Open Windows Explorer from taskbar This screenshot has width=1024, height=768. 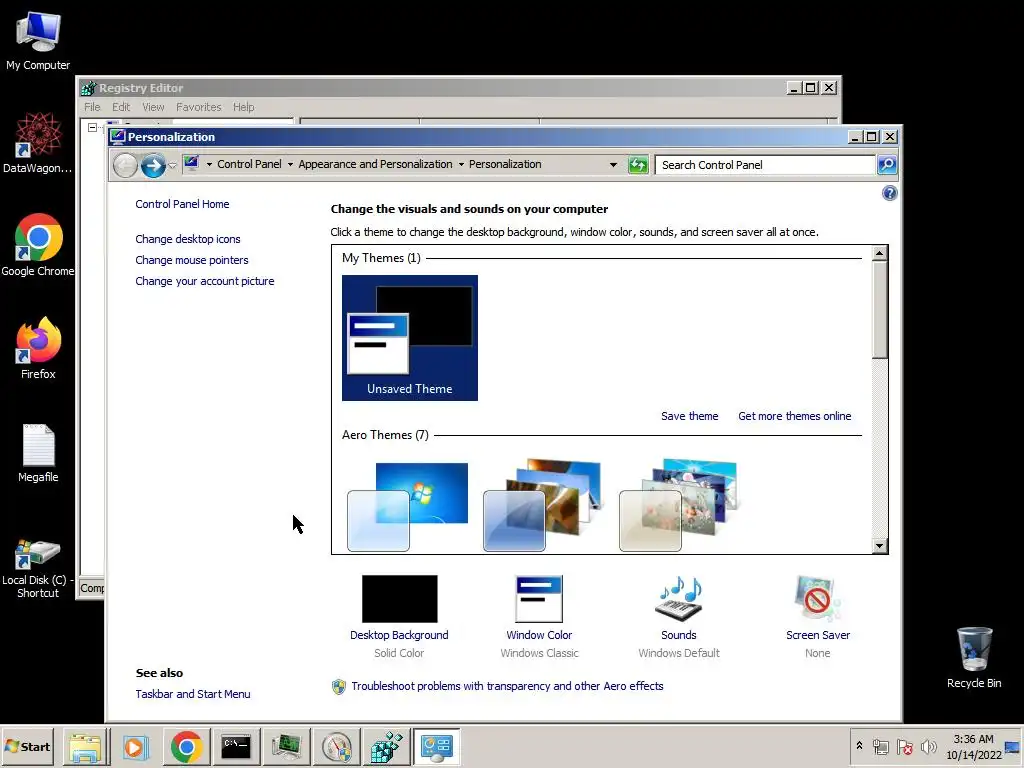click(86, 747)
